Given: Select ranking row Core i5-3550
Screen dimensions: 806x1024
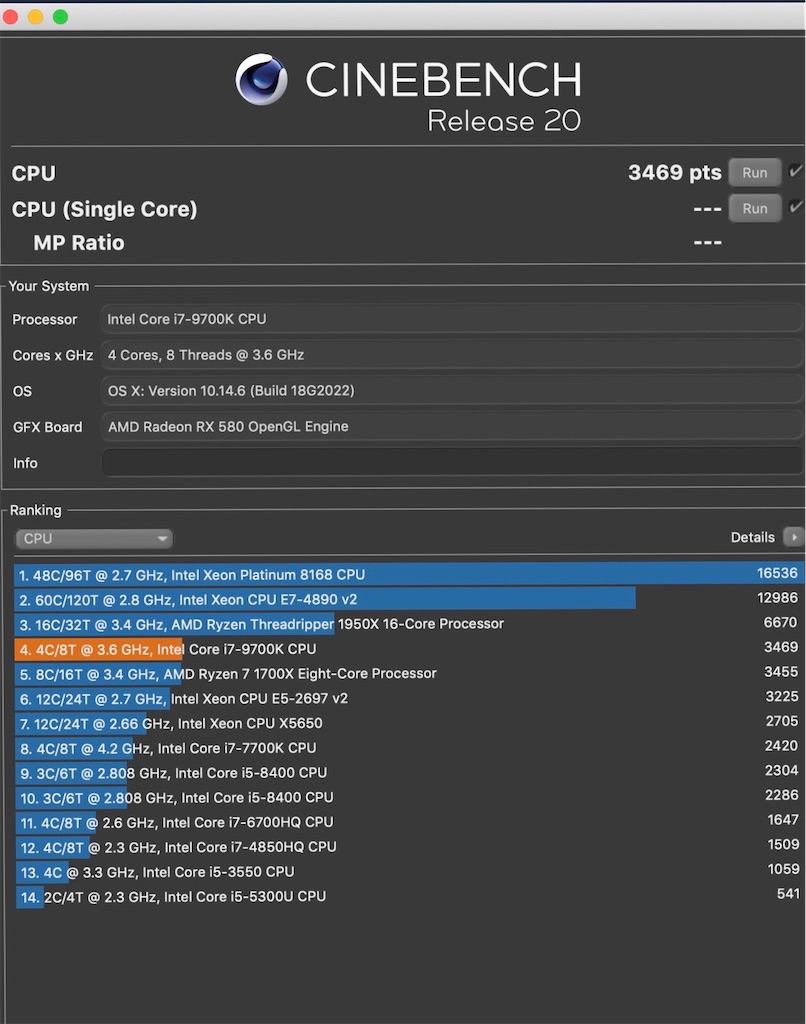Looking at the screenshot, I should 409,872.
